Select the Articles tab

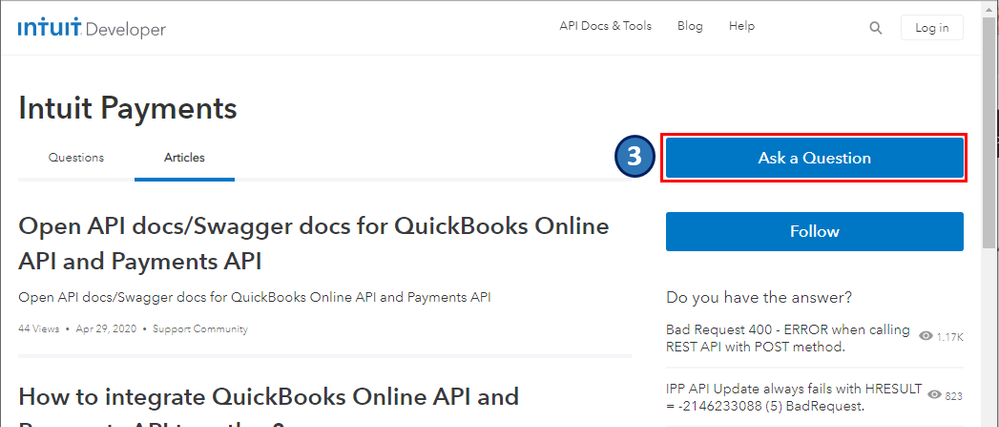(184, 157)
